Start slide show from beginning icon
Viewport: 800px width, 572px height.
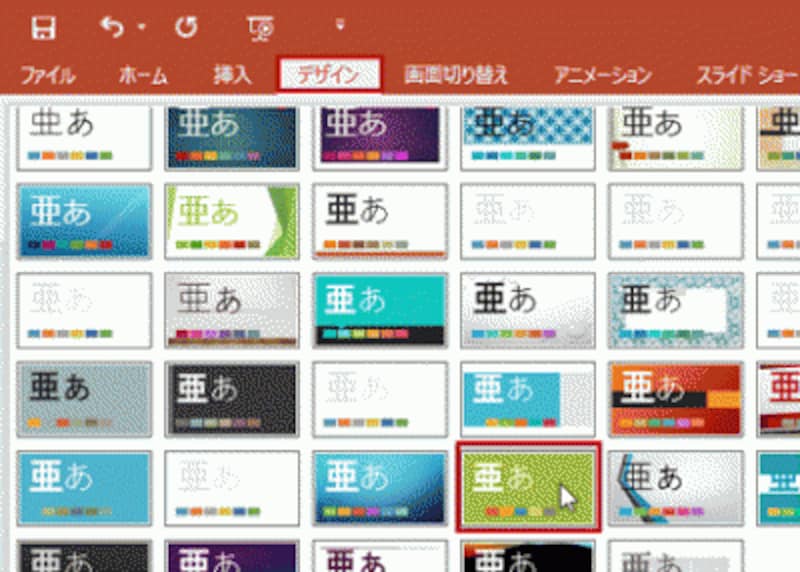coord(261,28)
